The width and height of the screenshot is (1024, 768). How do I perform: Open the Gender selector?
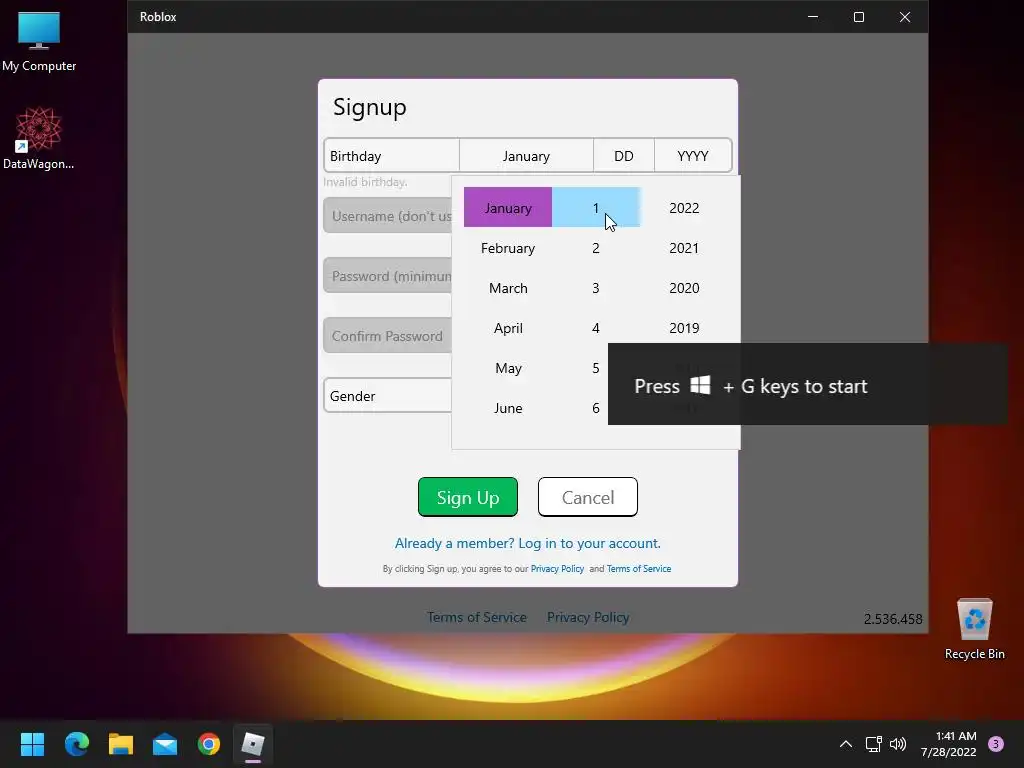[388, 396]
